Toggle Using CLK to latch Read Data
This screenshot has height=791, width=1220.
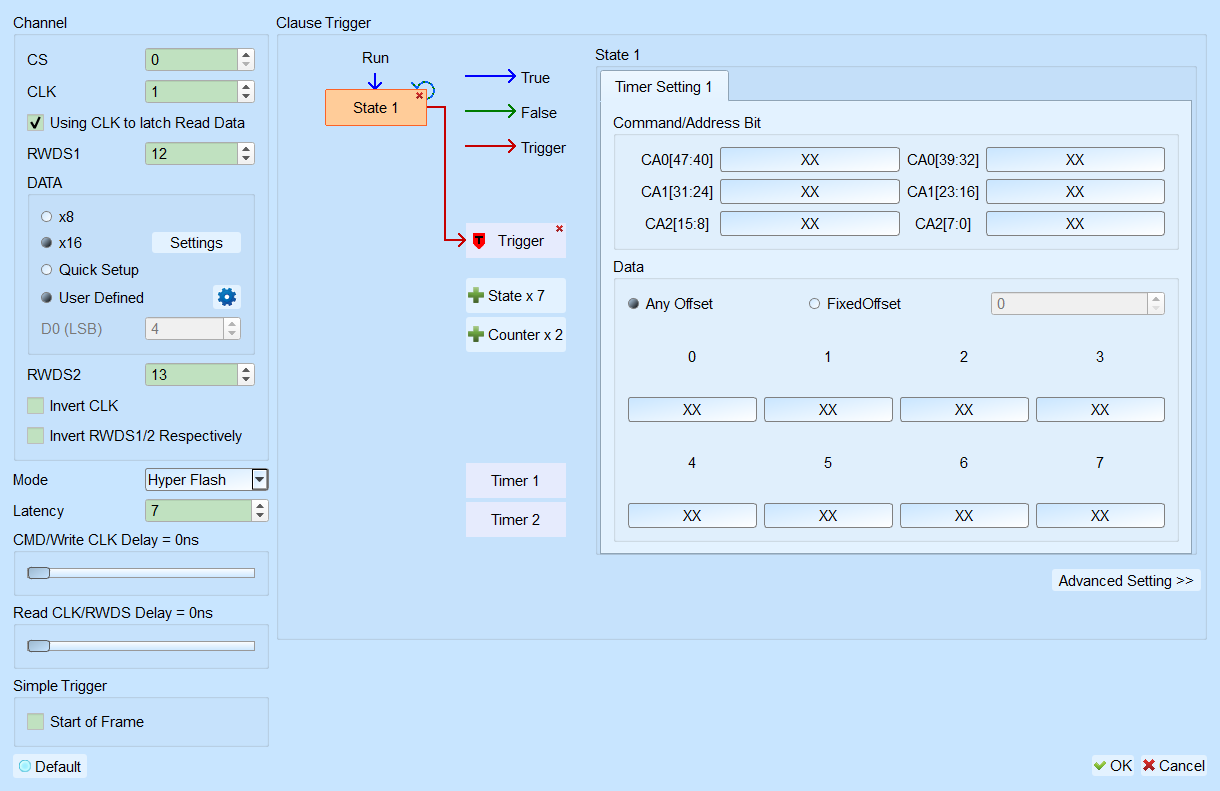[x=36, y=123]
